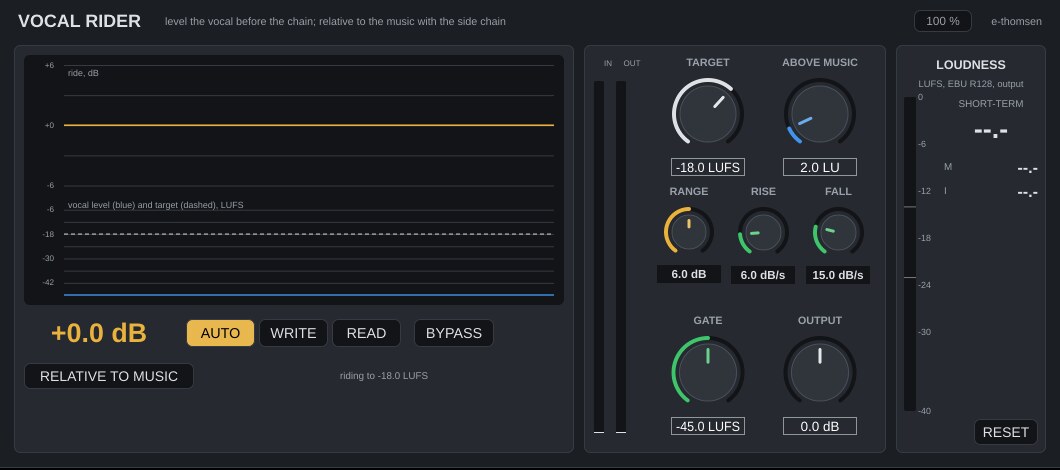
Task: Click the OUTPUT knob
Action: coord(820,372)
